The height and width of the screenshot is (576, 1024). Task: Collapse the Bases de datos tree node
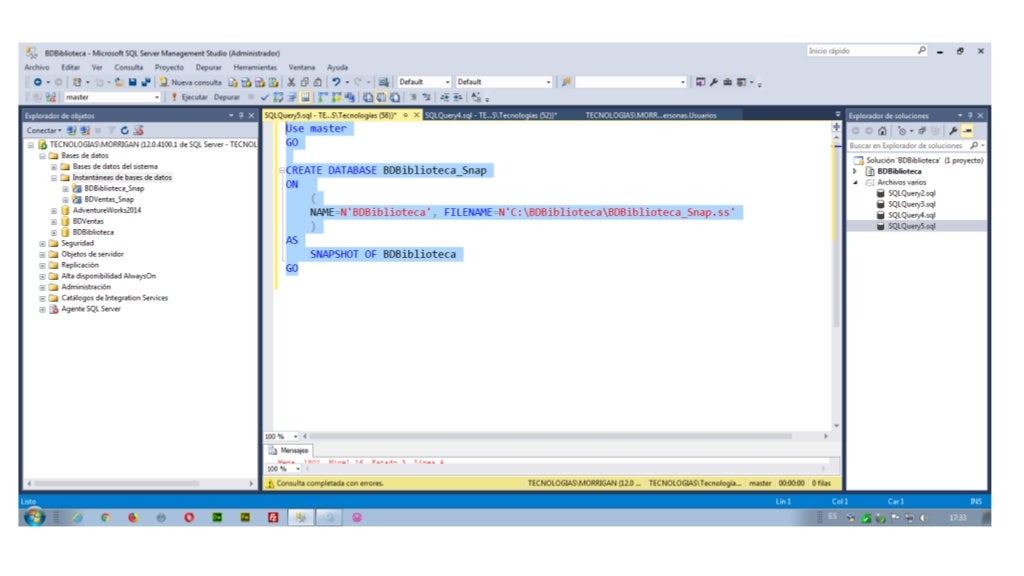pos(42,156)
